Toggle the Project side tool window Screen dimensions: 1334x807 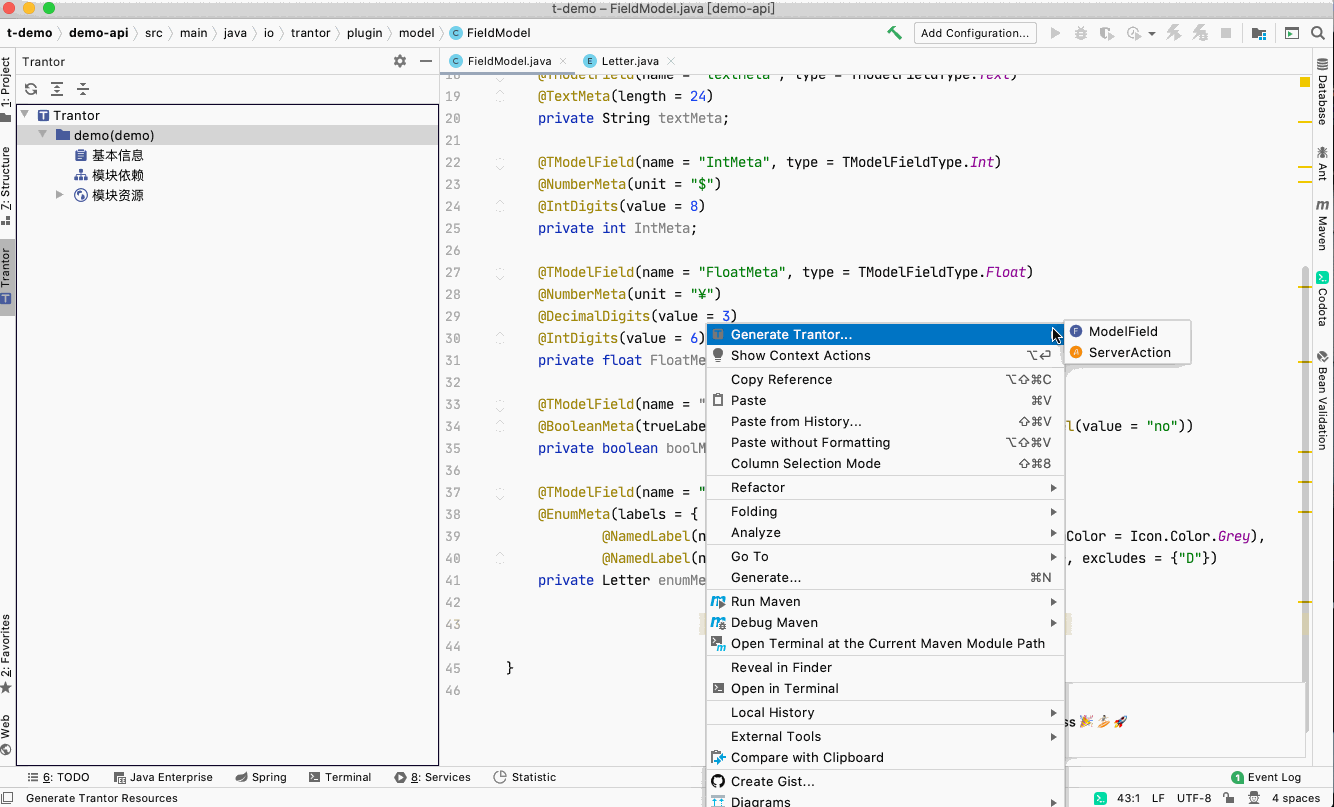(6, 89)
